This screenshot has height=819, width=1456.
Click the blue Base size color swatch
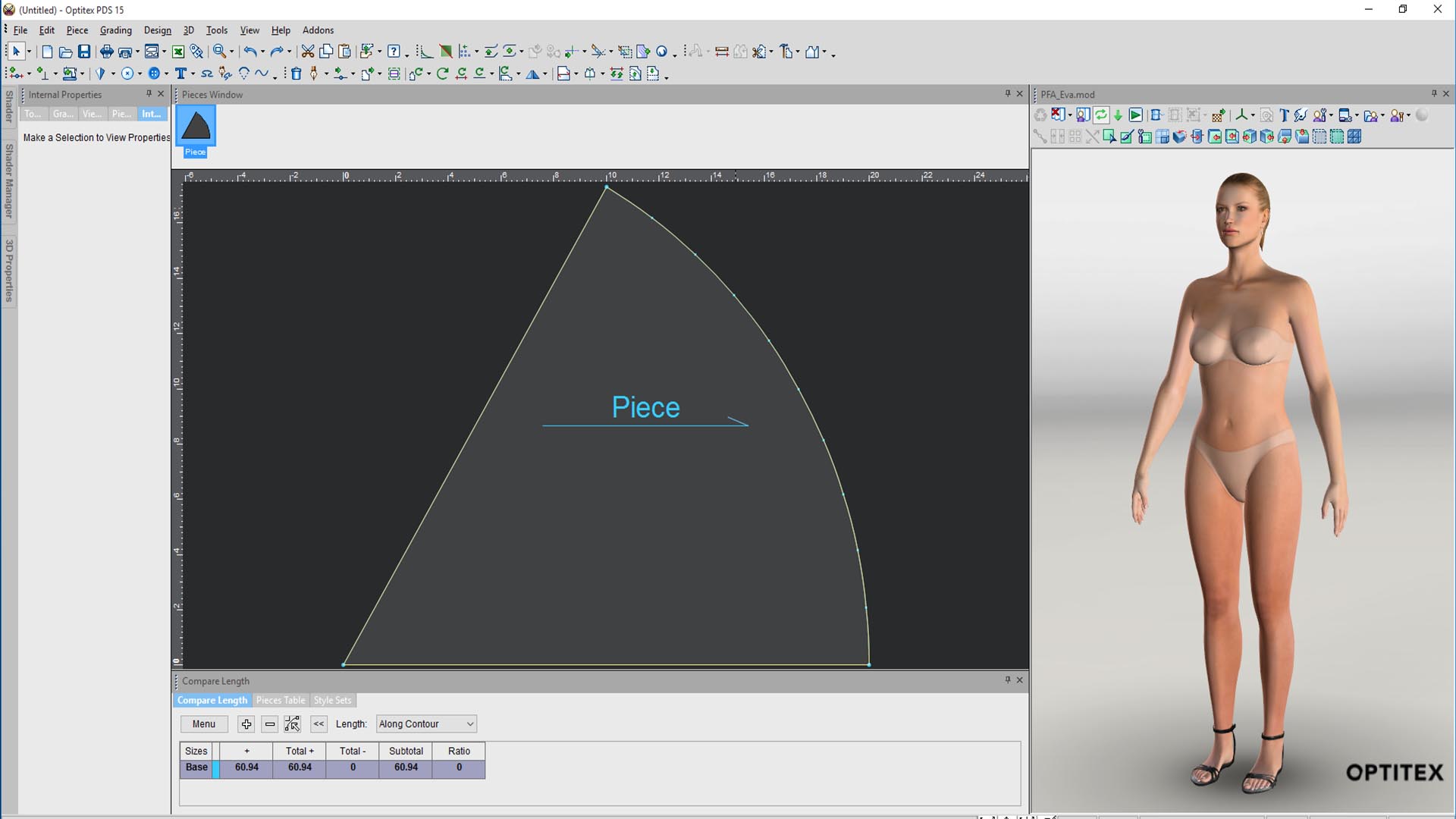click(x=216, y=767)
